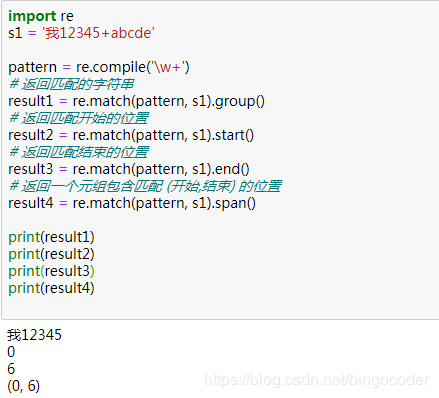Click the result3 end() assignment line
Screen dimensions: 439x398
(129, 169)
